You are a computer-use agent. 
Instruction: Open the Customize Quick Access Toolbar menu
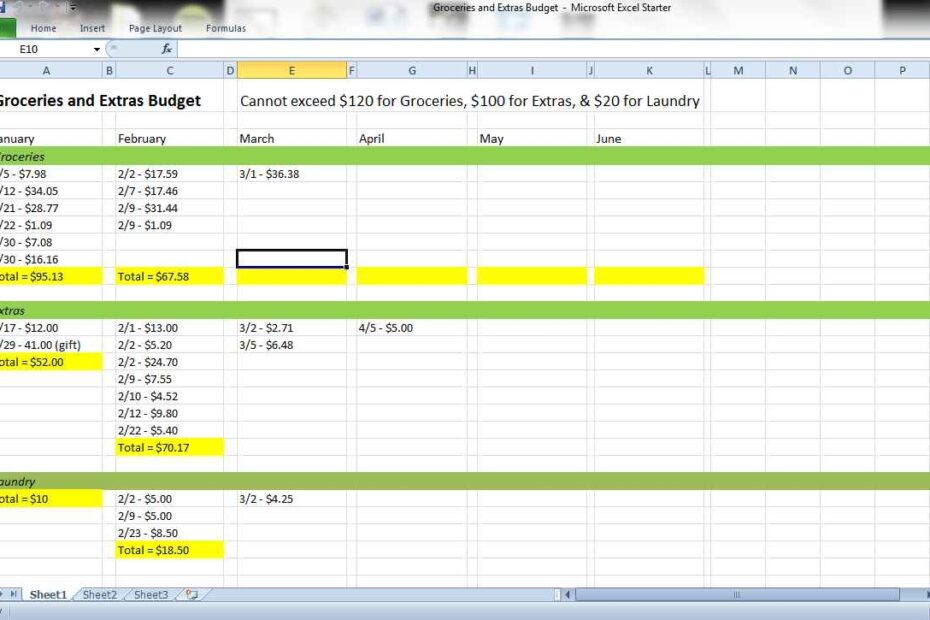click(72, 7)
